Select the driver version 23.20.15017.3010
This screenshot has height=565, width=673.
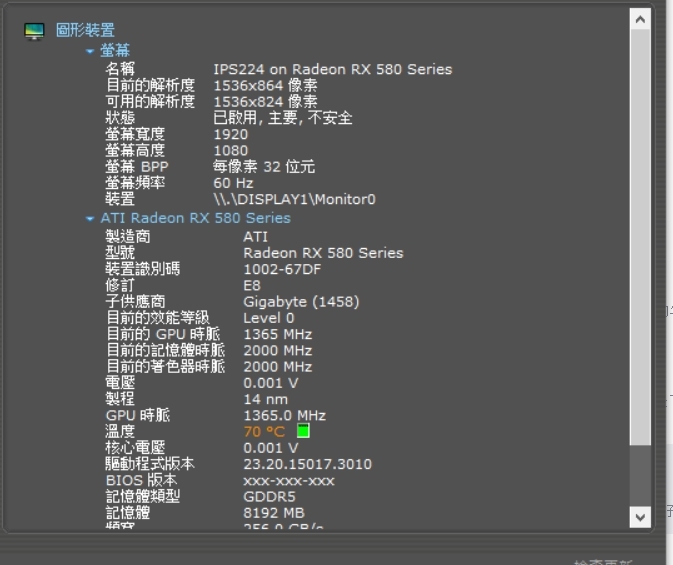tap(308, 464)
